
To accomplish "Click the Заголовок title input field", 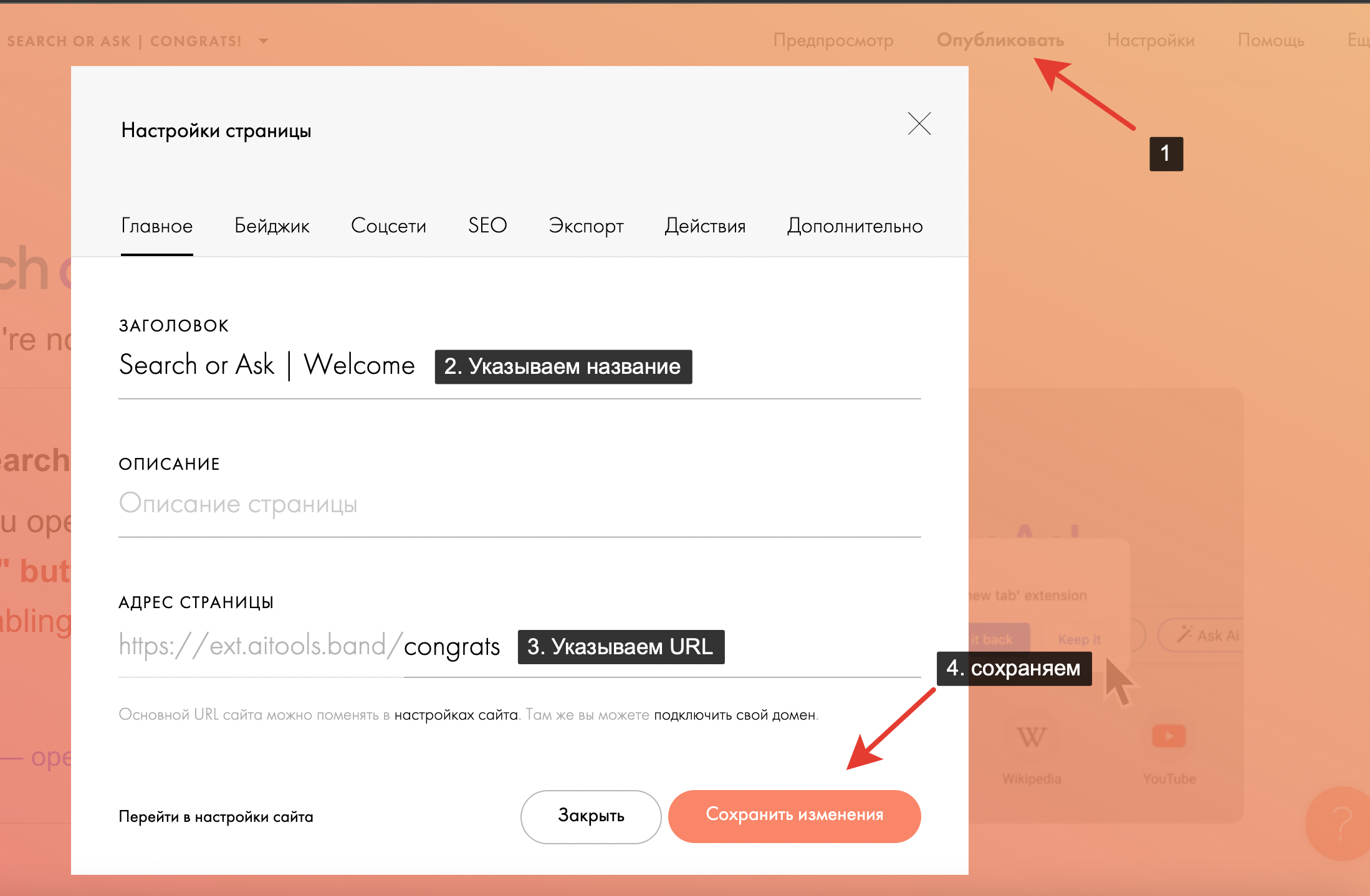I will 267,365.
